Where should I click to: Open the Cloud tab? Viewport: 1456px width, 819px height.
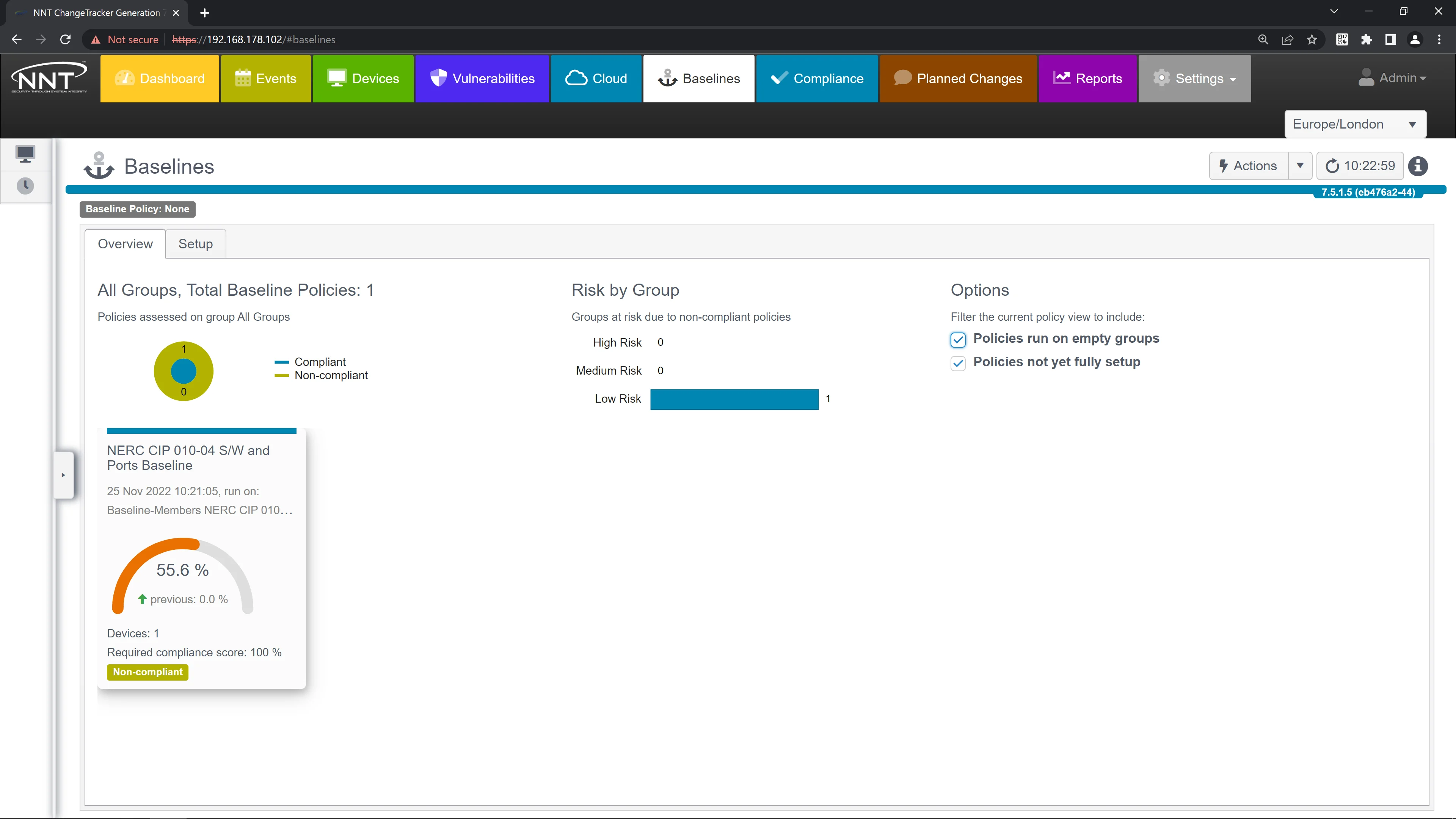[x=596, y=78]
